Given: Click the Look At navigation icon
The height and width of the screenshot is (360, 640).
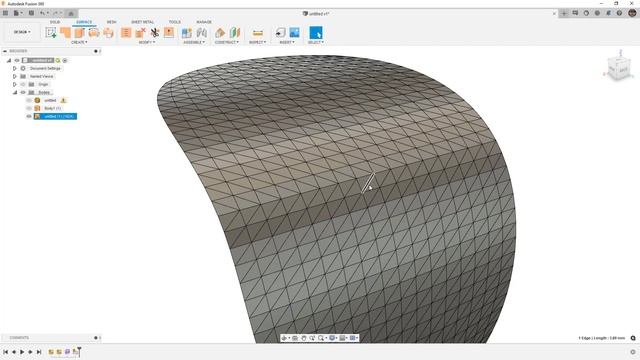Looking at the screenshot, I should pos(295,338).
